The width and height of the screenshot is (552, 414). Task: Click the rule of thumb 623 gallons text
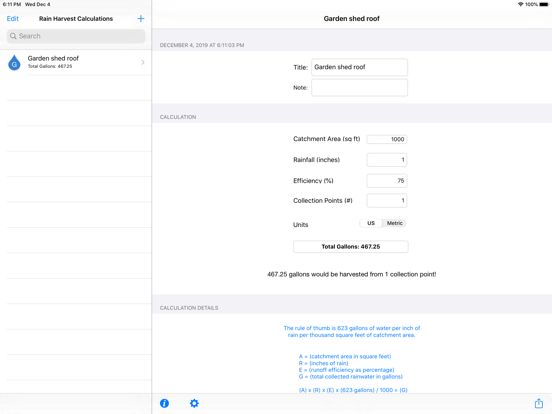point(352,332)
